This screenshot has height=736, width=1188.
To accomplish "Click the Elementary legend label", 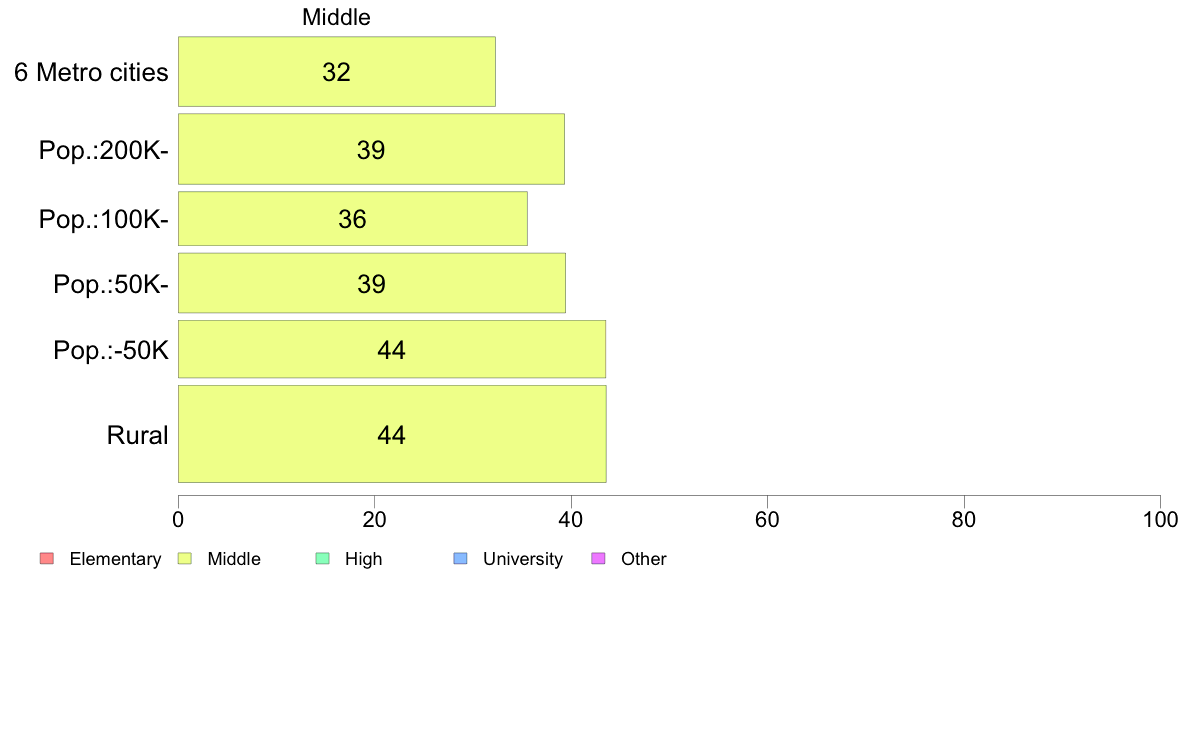I will tap(115, 559).
